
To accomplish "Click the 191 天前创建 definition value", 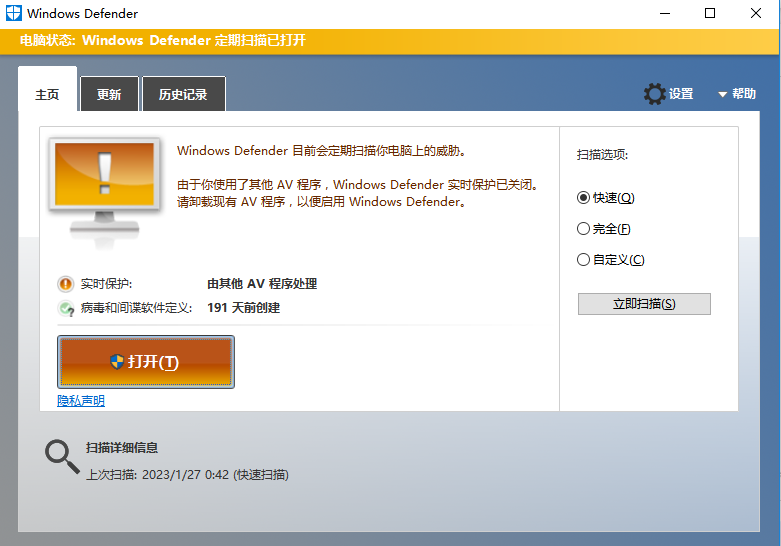I will click(244, 308).
